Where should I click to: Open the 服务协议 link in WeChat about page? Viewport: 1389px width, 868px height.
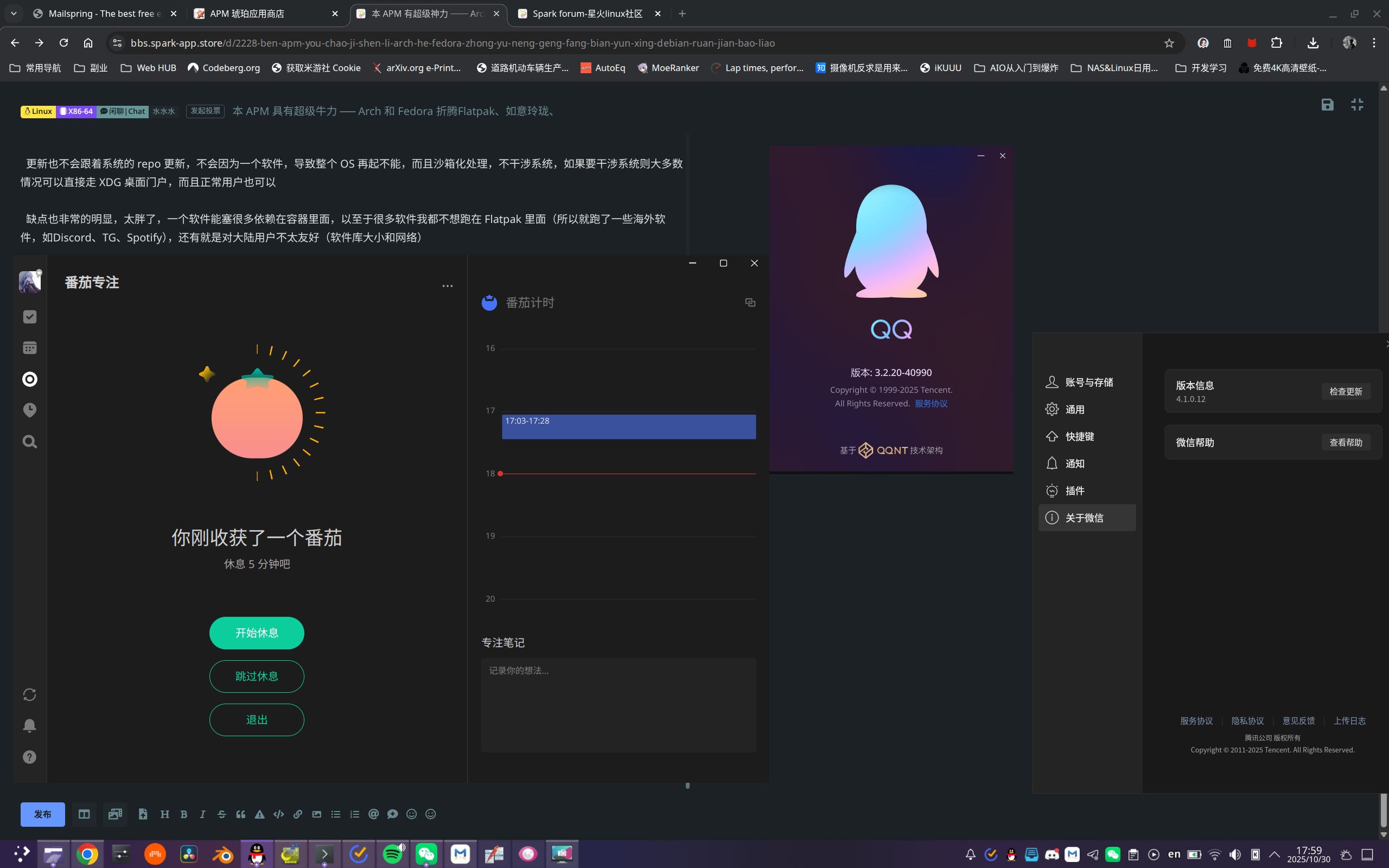pyautogui.click(x=1196, y=720)
